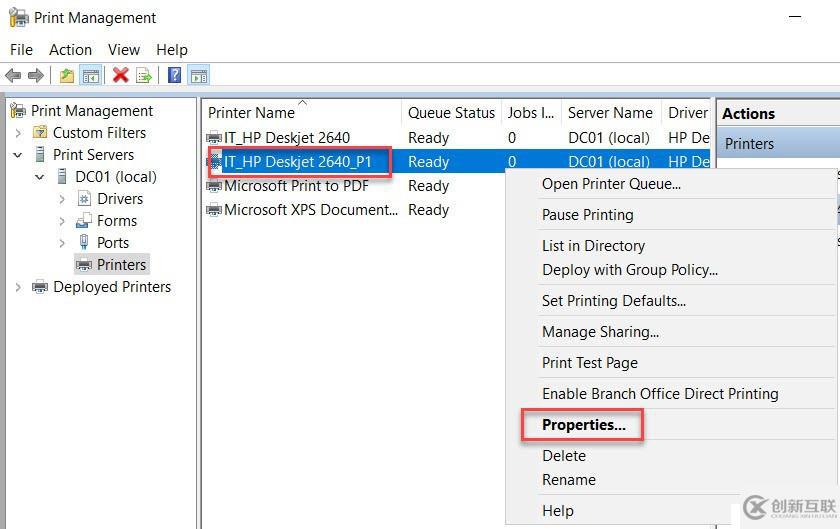This screenshot has width=840, height=529.
Task: Expand the Deployed Printers tree node
Action: point(18,287)
